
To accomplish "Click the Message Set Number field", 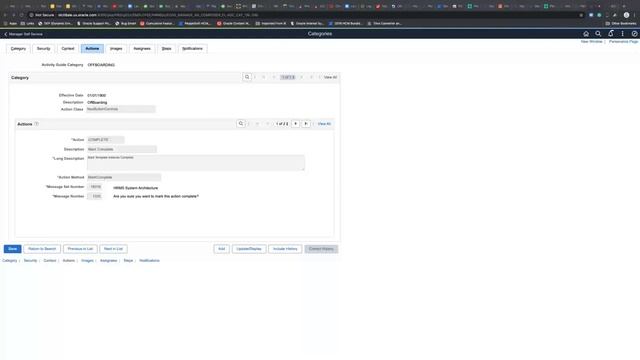I will coord(95,187).
